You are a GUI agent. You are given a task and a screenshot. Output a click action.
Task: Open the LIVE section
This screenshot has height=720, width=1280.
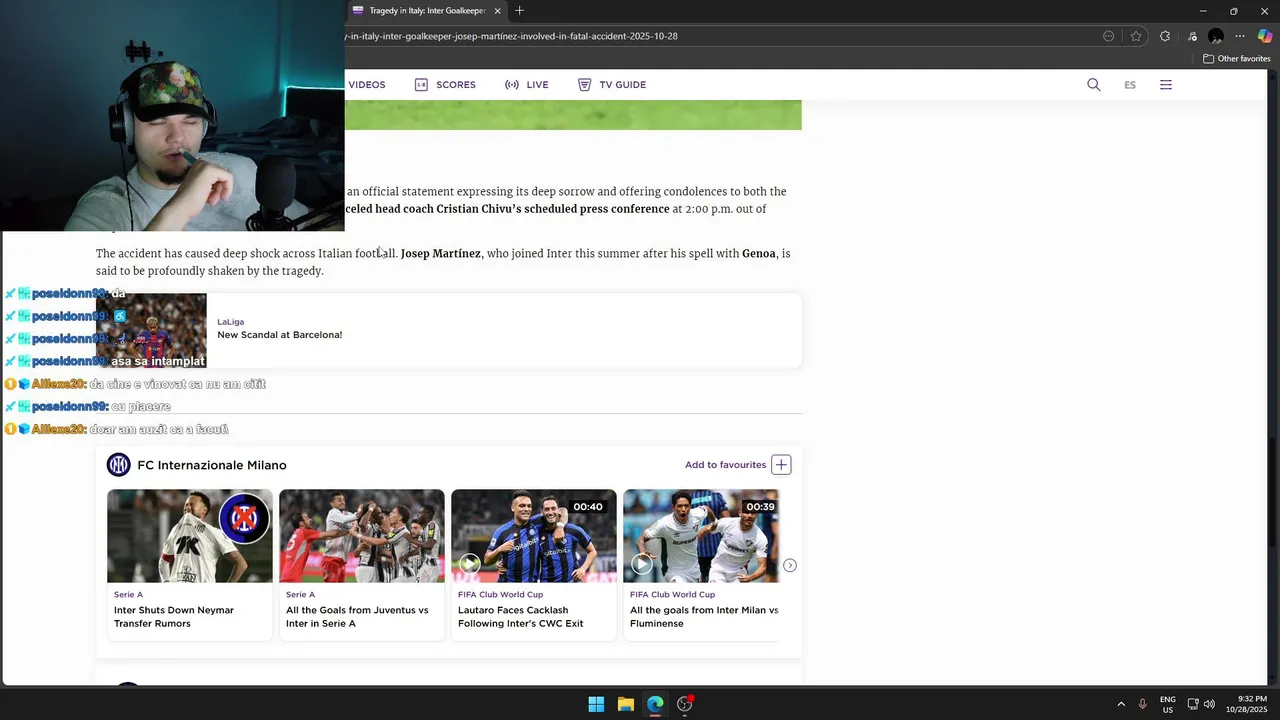coord(527,85)
